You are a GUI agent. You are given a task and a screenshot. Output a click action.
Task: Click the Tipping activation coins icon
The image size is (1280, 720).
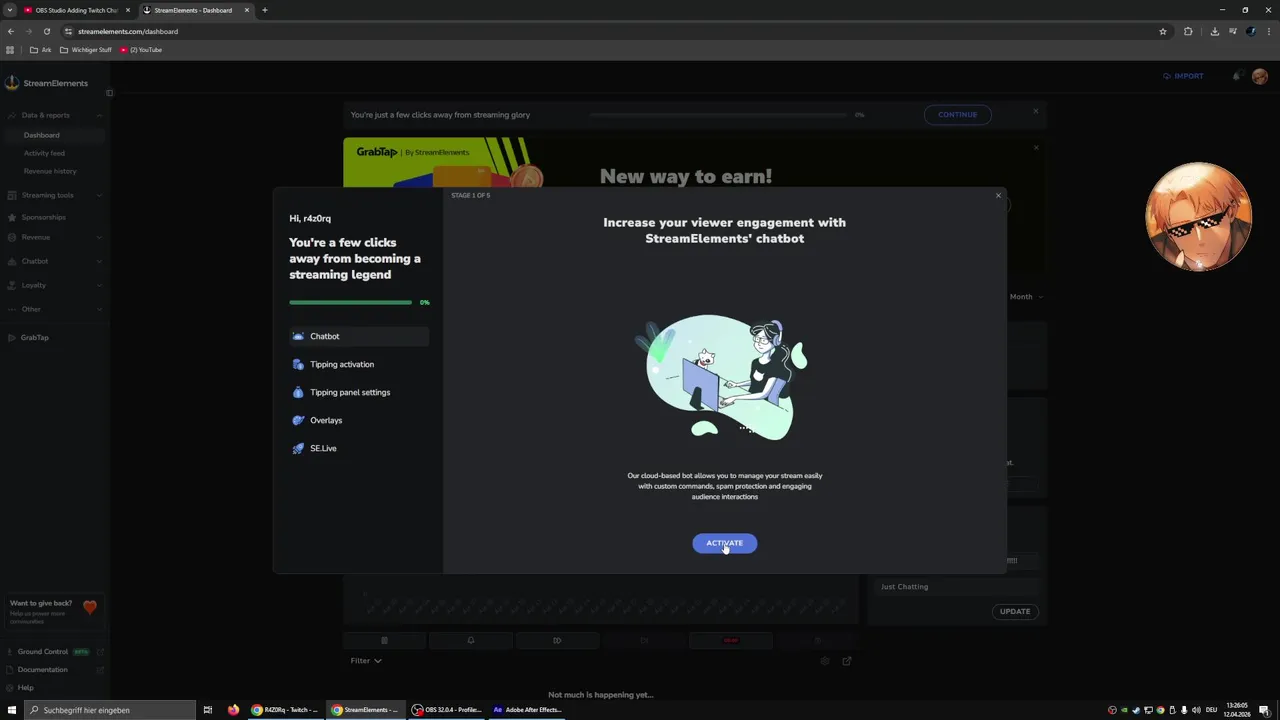298,364
